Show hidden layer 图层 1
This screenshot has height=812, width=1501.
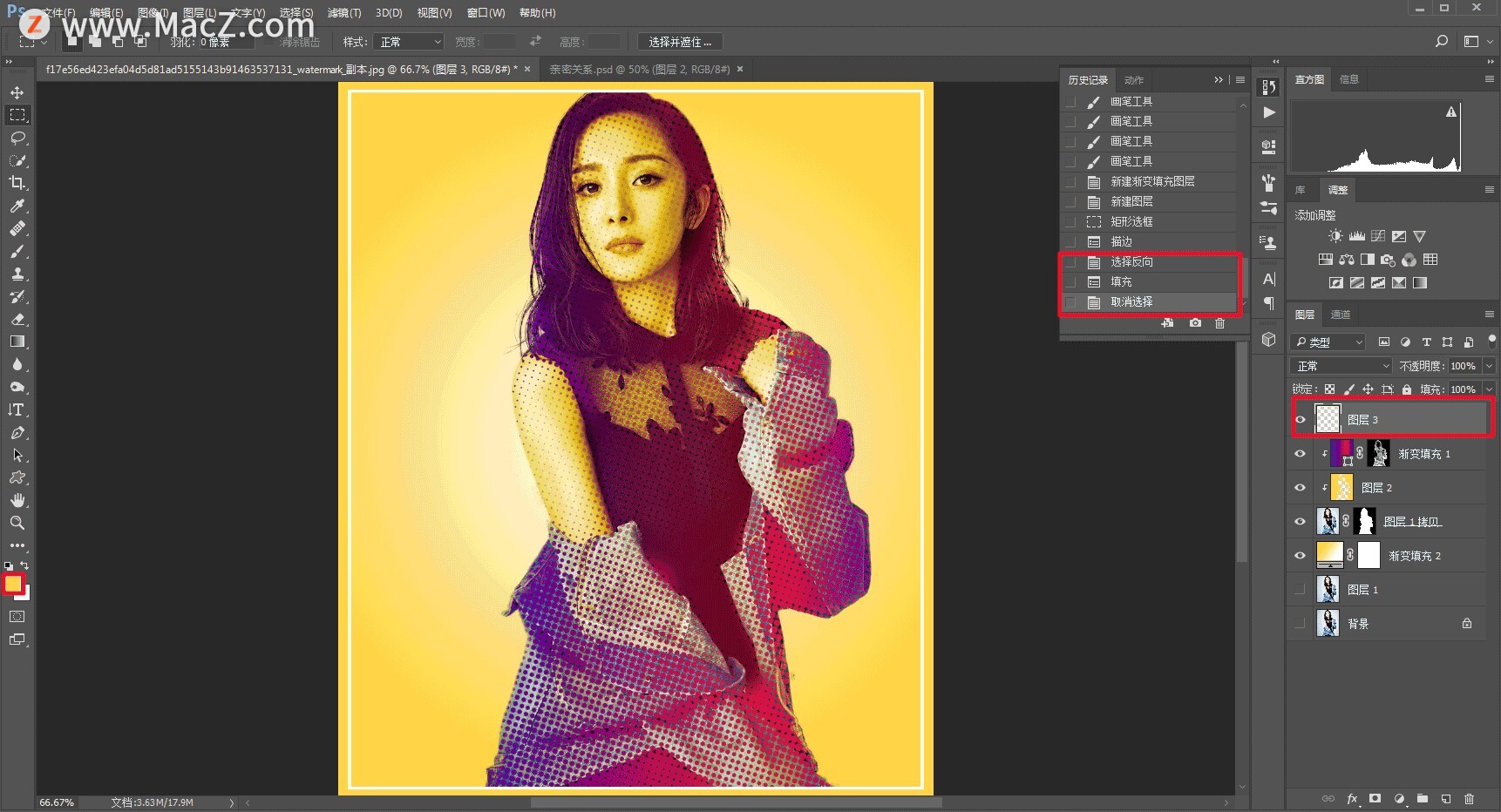click(x=1300, y=590)
